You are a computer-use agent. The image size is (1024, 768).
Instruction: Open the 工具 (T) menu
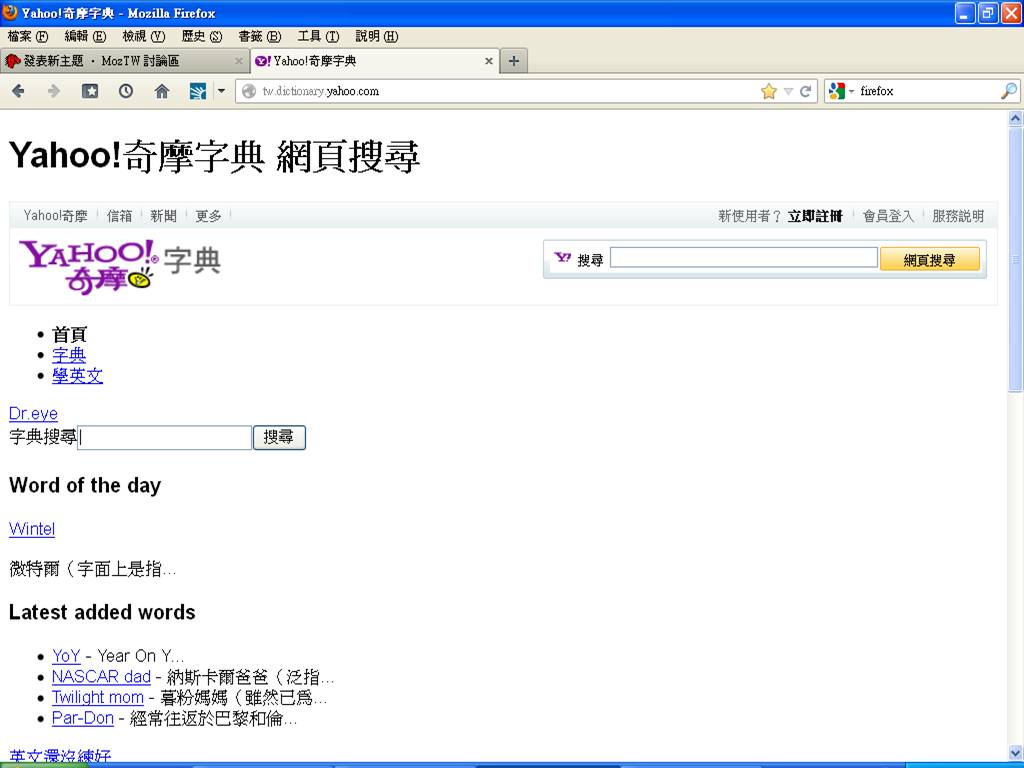pos(318,36)
